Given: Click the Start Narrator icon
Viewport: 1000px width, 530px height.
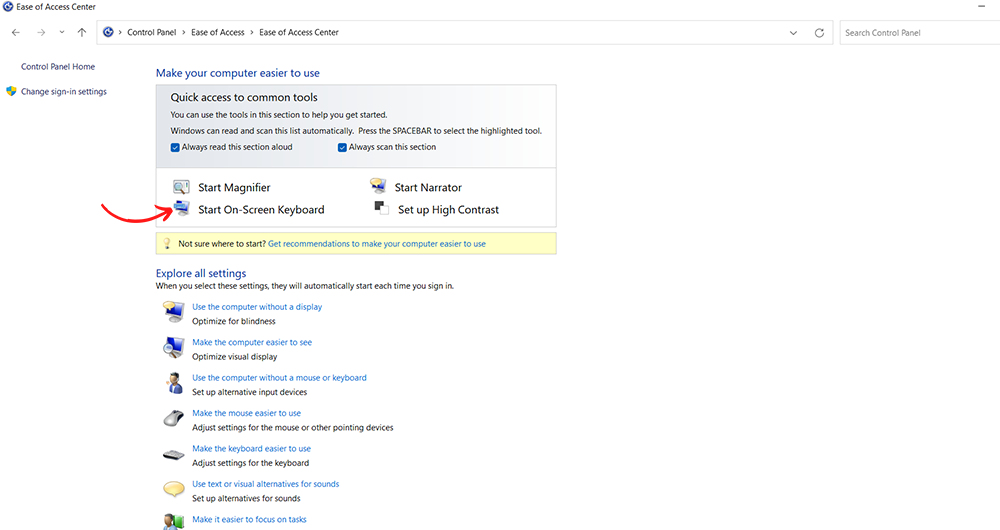Looking at the screenshot, I should pyautogui.click(x=378, y=186).
